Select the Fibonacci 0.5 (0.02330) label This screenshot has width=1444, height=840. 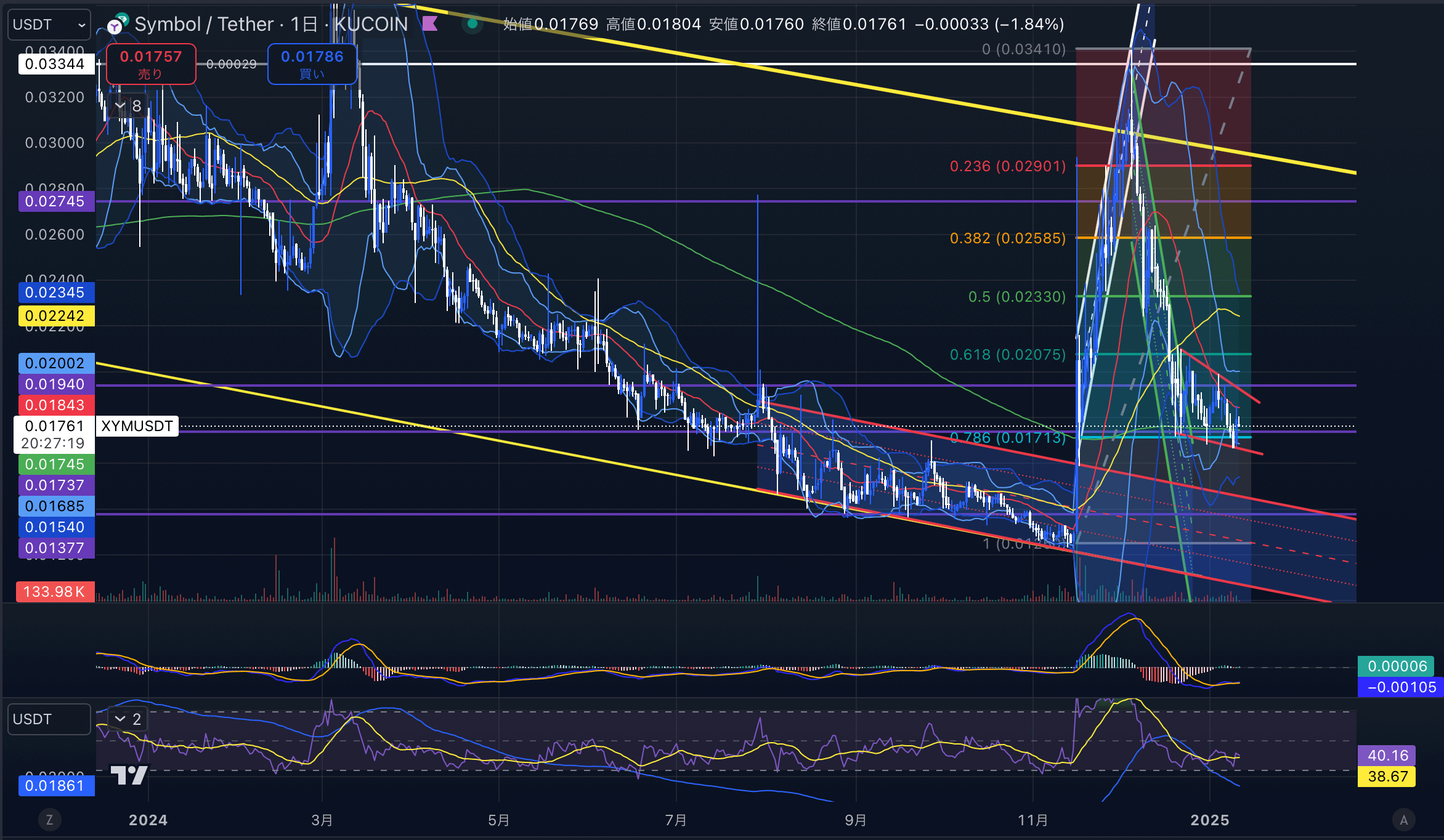point(1016,297)
